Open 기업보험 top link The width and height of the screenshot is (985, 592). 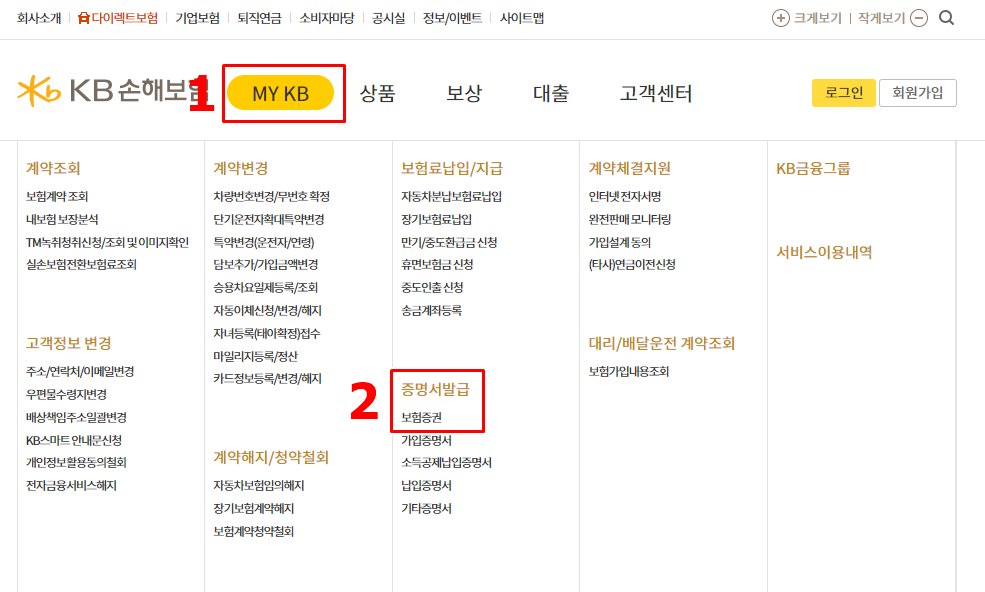(x=198, y=18)
